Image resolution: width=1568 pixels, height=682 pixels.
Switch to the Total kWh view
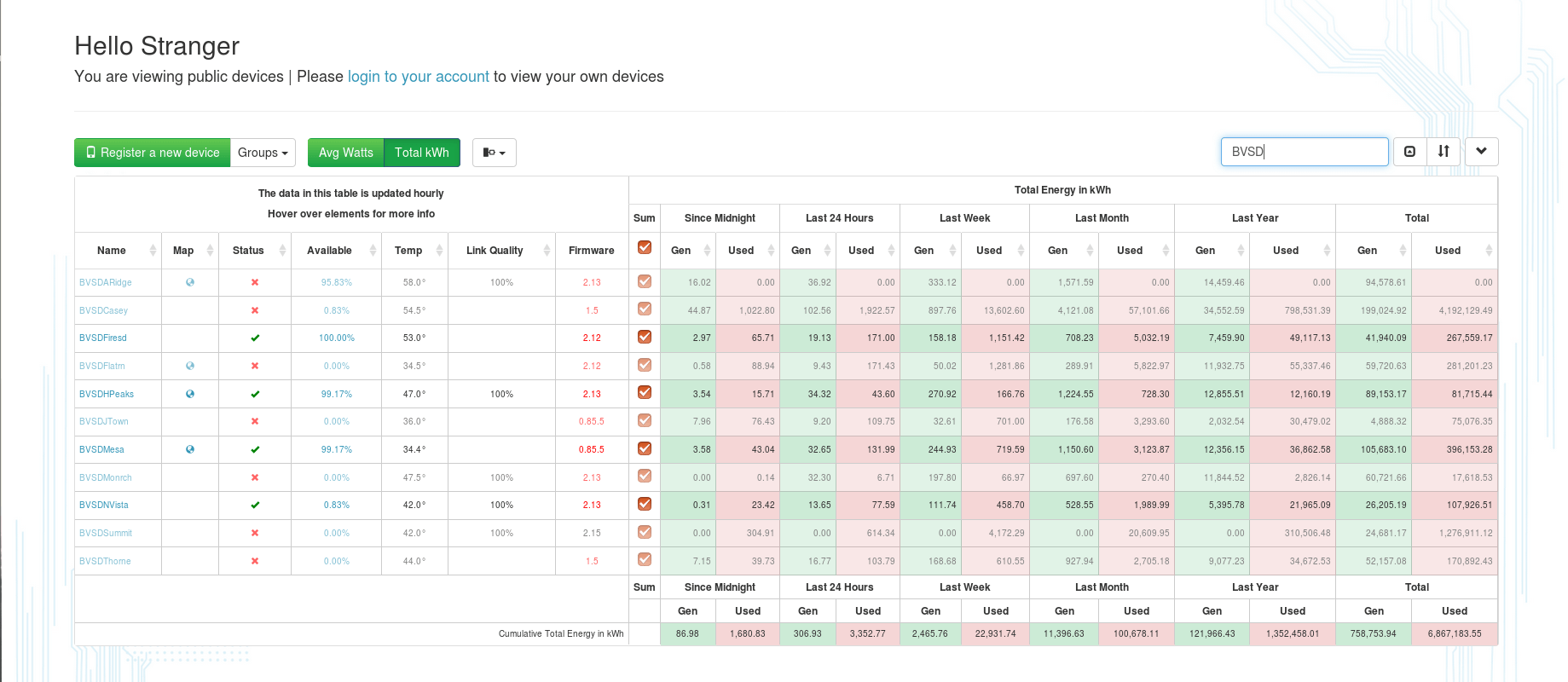point(422,153)
